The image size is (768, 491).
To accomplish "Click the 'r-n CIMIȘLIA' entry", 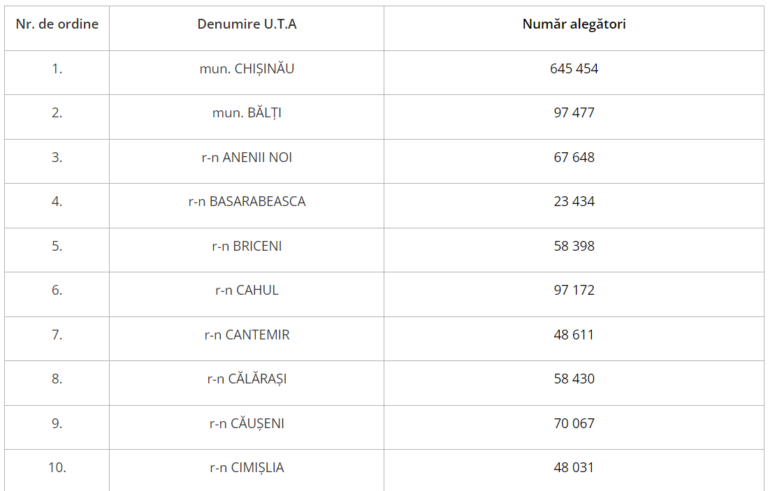I will [x=247, y=467].
